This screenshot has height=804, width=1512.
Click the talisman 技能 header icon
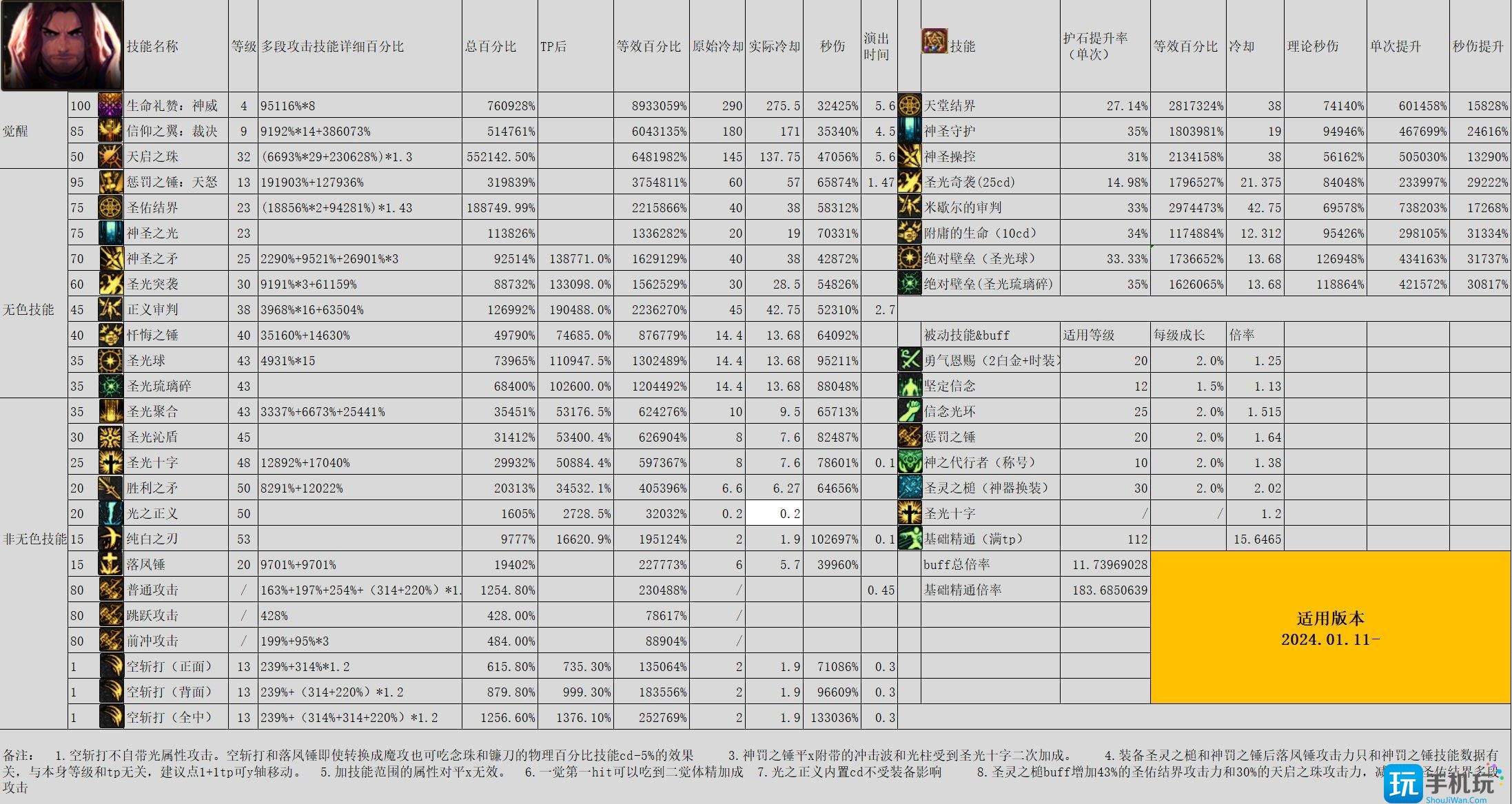coord(934,41)
